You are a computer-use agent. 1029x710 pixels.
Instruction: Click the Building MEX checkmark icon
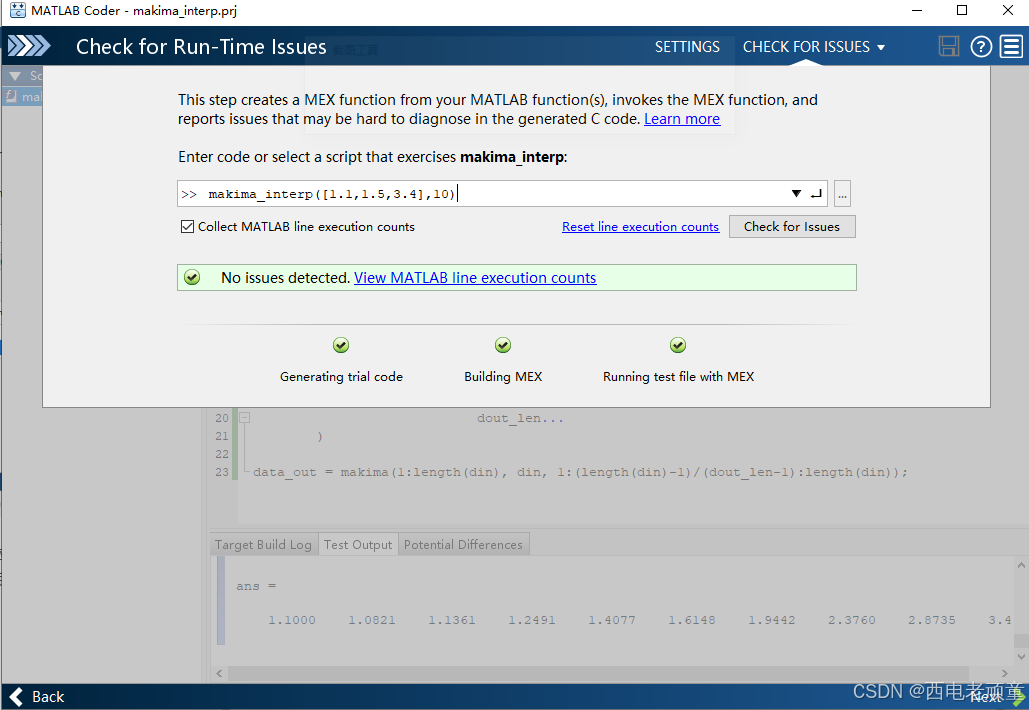tap(503, 345)
